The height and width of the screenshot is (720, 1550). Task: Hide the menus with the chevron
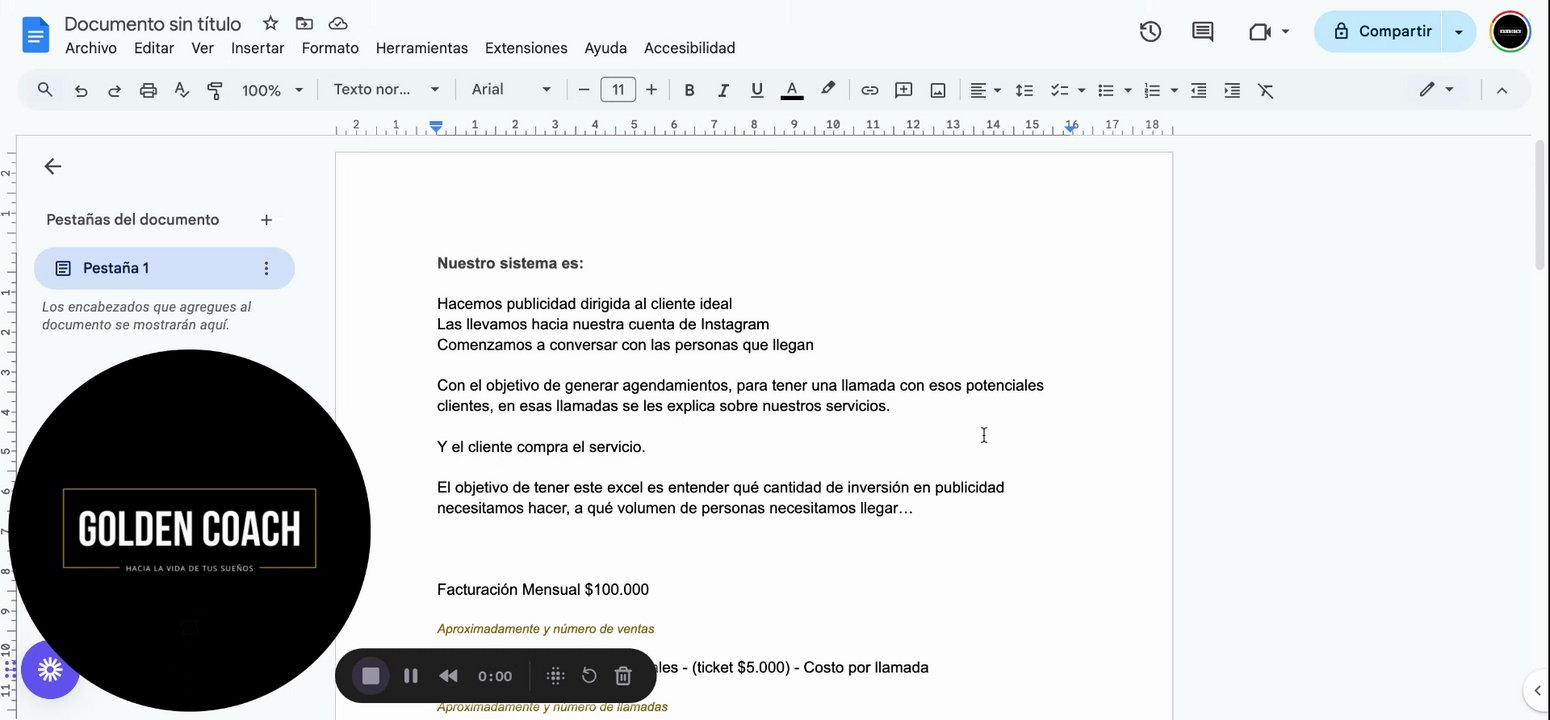tap(1501, 90)
